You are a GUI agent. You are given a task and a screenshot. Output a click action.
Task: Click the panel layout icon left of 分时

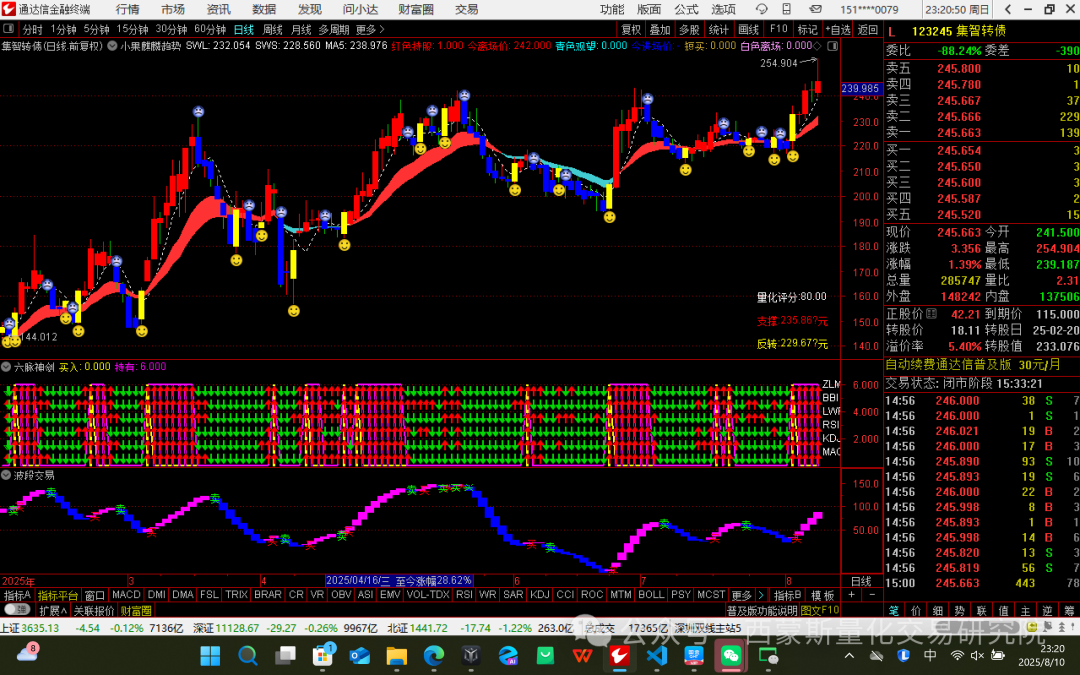(x=9, y=29)
